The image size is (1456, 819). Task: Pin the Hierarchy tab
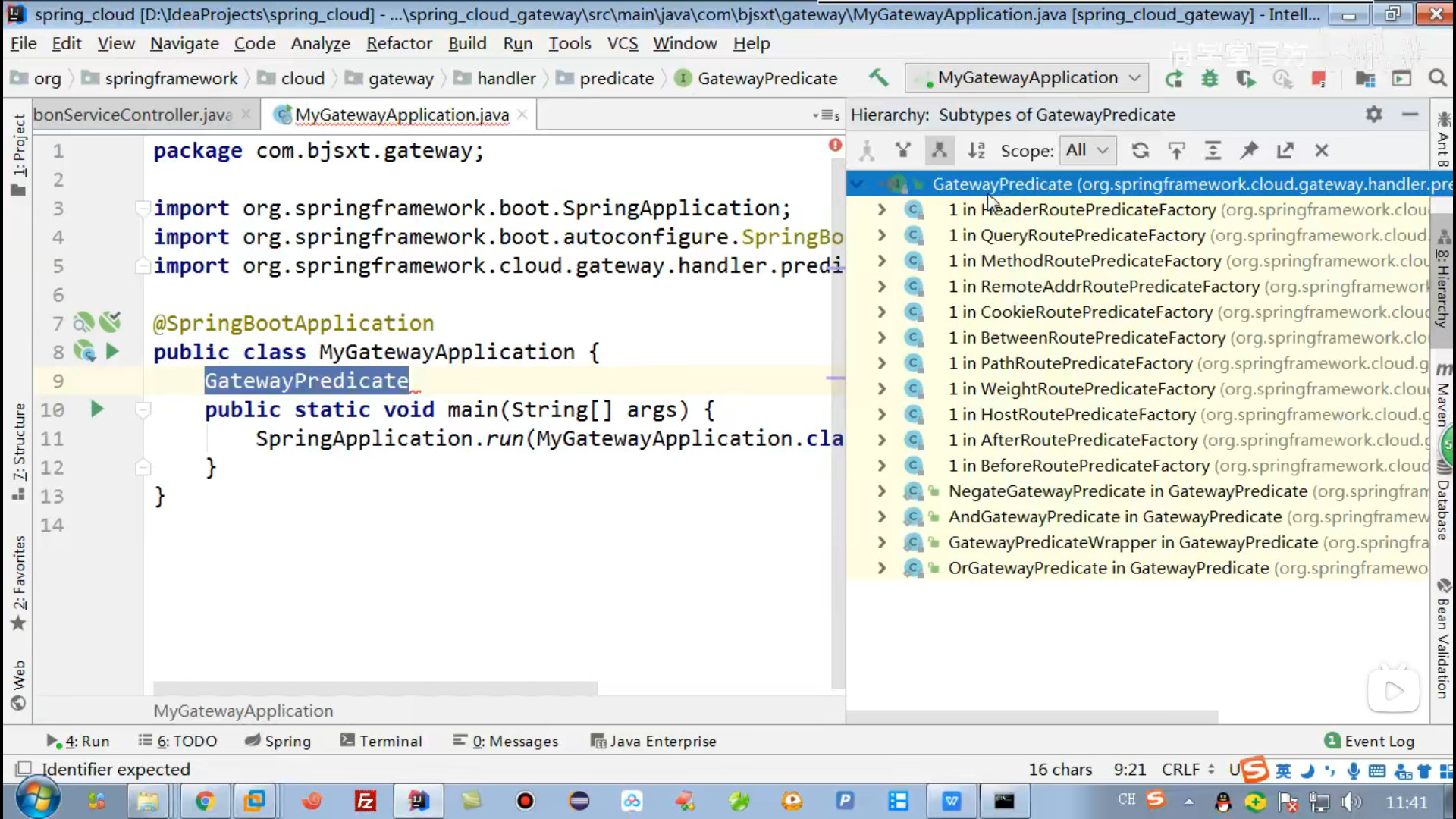[x=1248, y=151]
